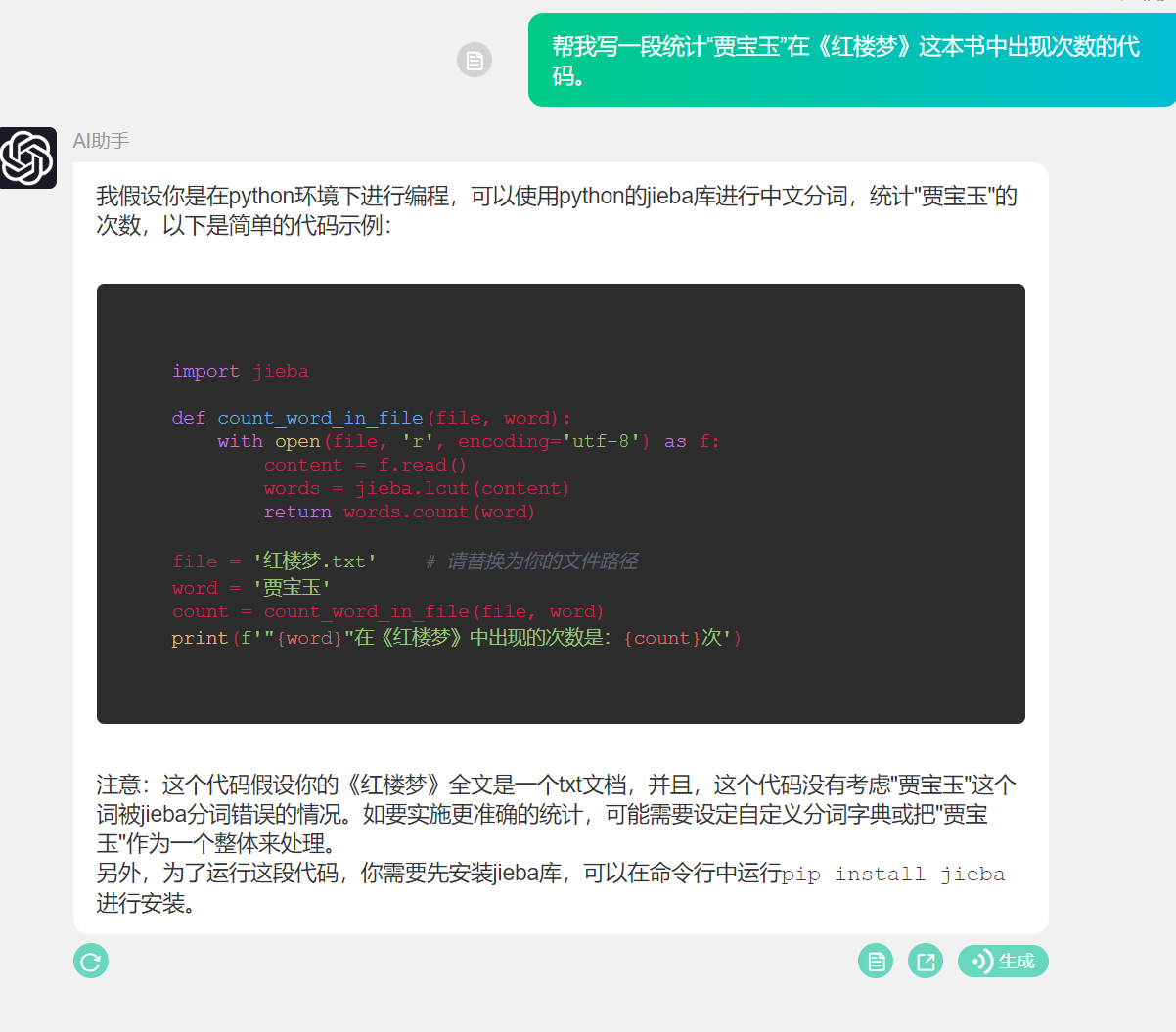This screenshot has height=1032, width=1176.
Task: Click the 'with open' line in code
Action: pyautogui.click(x=468, y=441)
